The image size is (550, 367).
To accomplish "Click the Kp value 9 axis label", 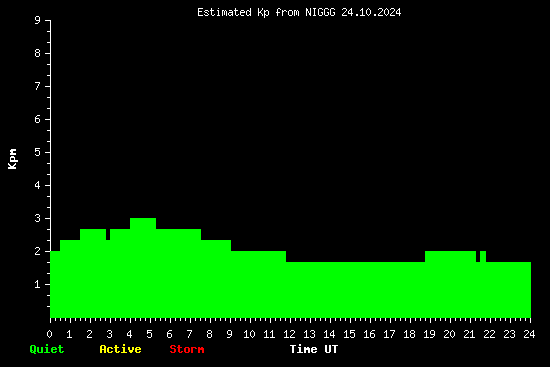I will pyautogui.click(x=38, y=20).
